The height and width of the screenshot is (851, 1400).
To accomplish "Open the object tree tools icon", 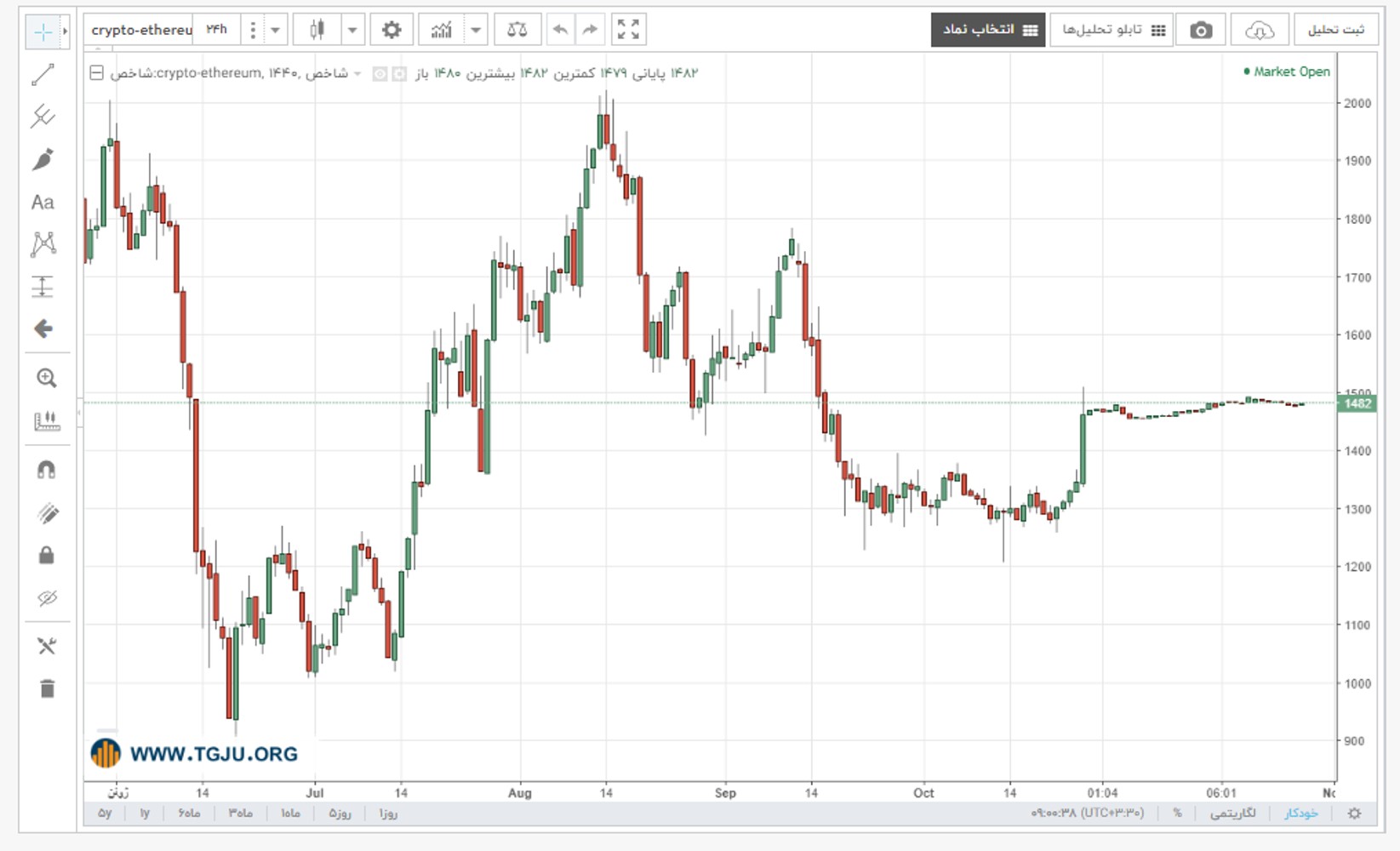I will [47, 646].
